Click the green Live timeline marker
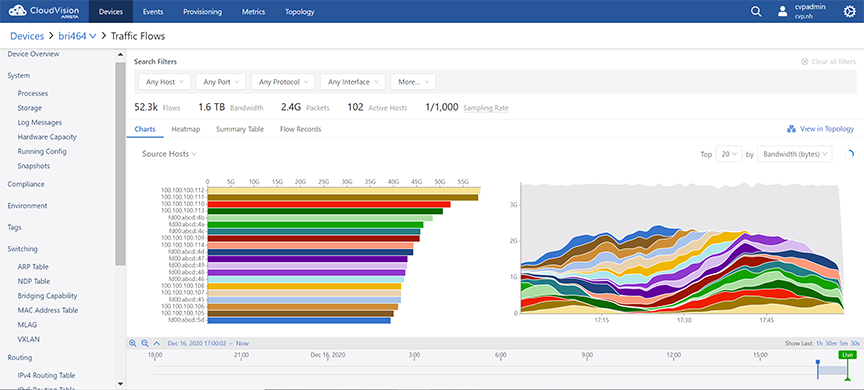864x390 pixels. pos(847,355)
